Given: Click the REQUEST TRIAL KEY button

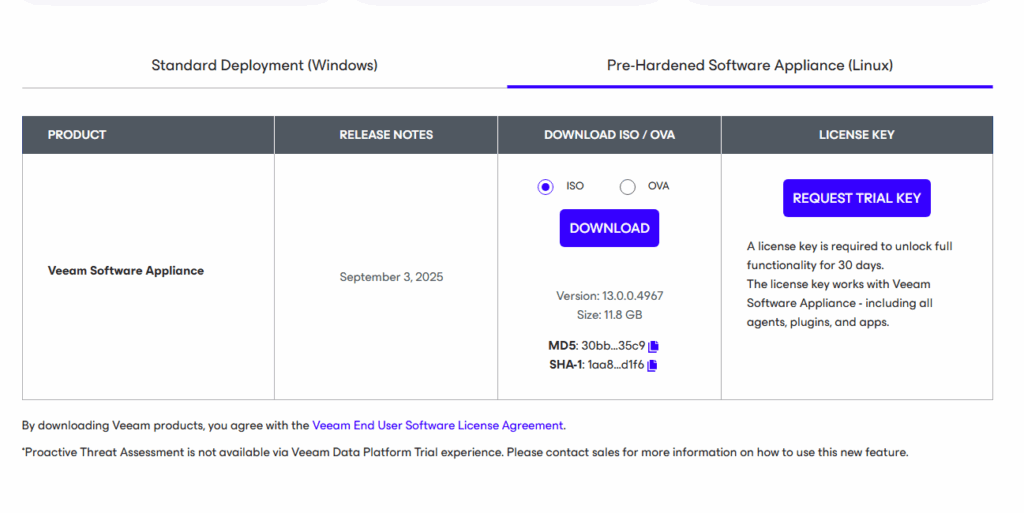Looking at the screenshot, I should [x=856, y=198].
